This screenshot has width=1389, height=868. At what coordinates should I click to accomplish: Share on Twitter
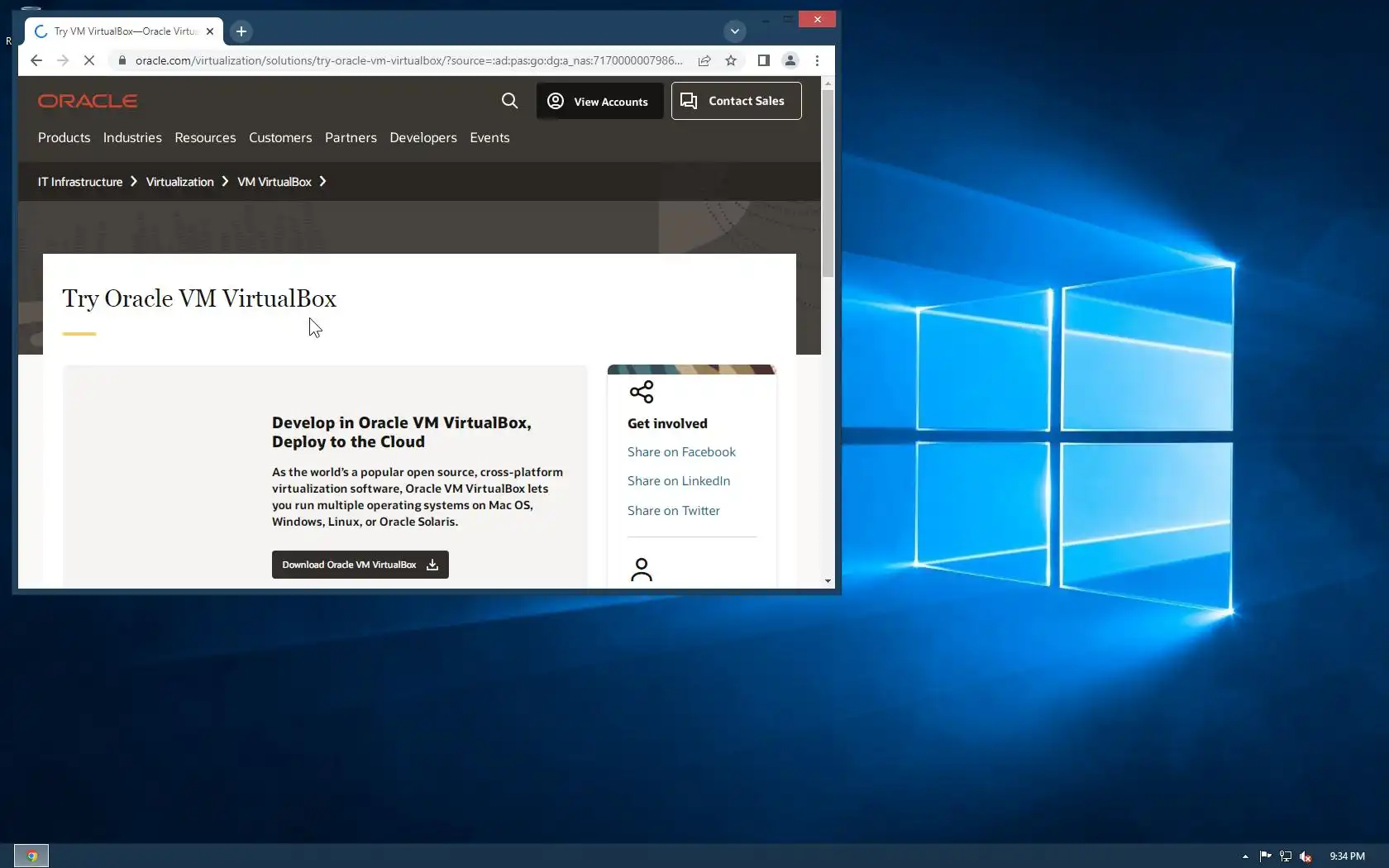(x=674, y=511)
